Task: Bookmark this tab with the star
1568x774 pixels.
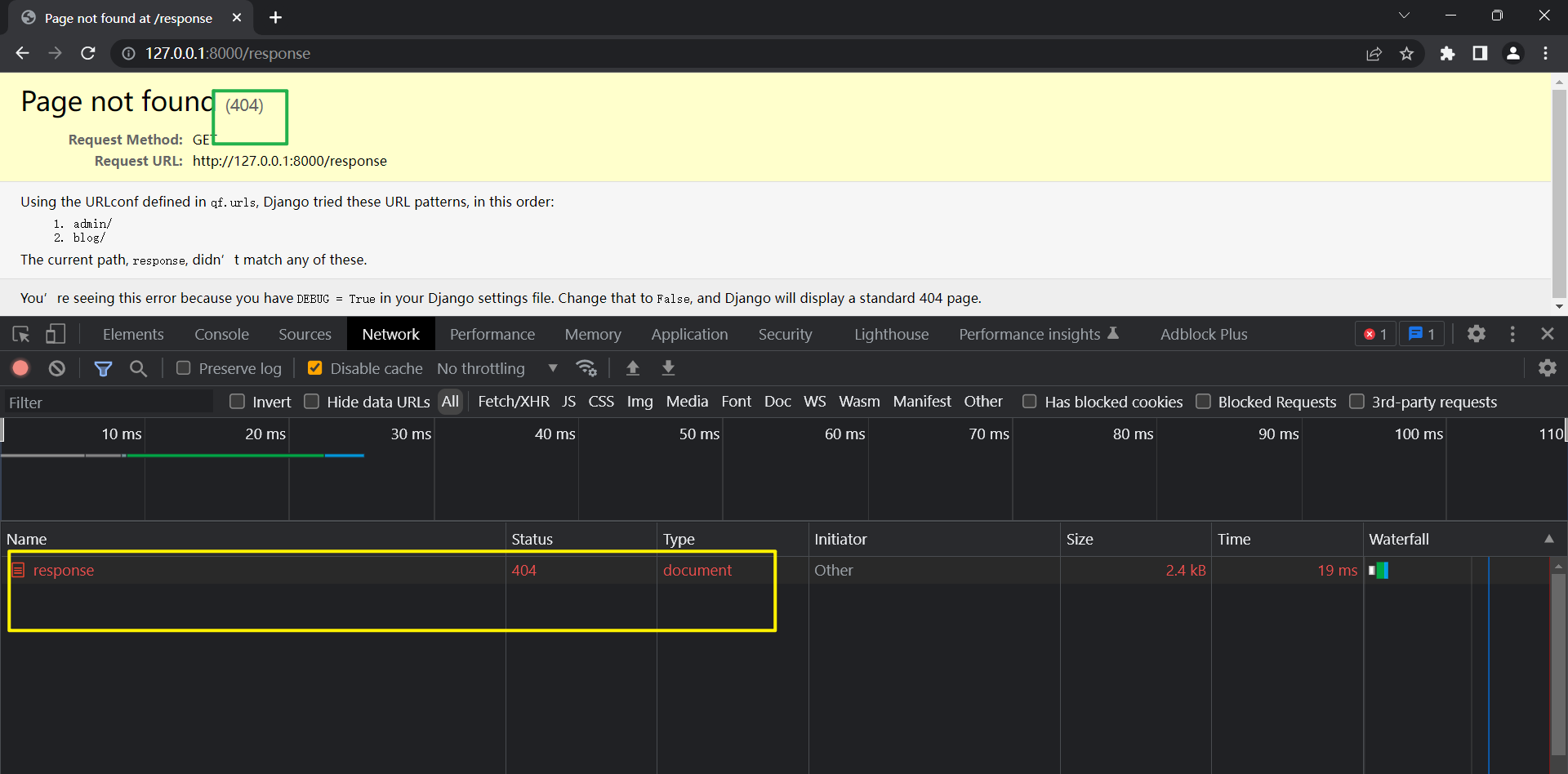Action: (1406, 53)
